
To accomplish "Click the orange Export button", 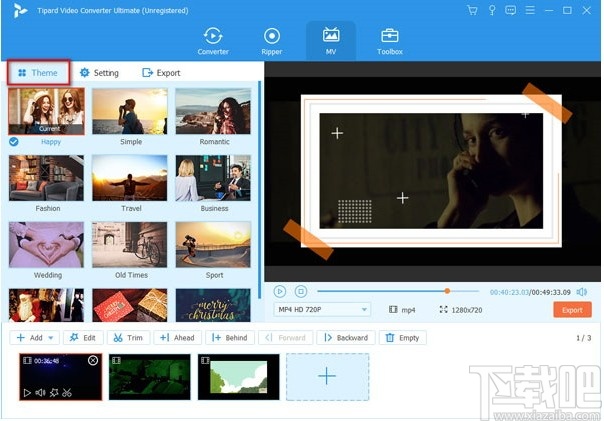I will (572, 310).
